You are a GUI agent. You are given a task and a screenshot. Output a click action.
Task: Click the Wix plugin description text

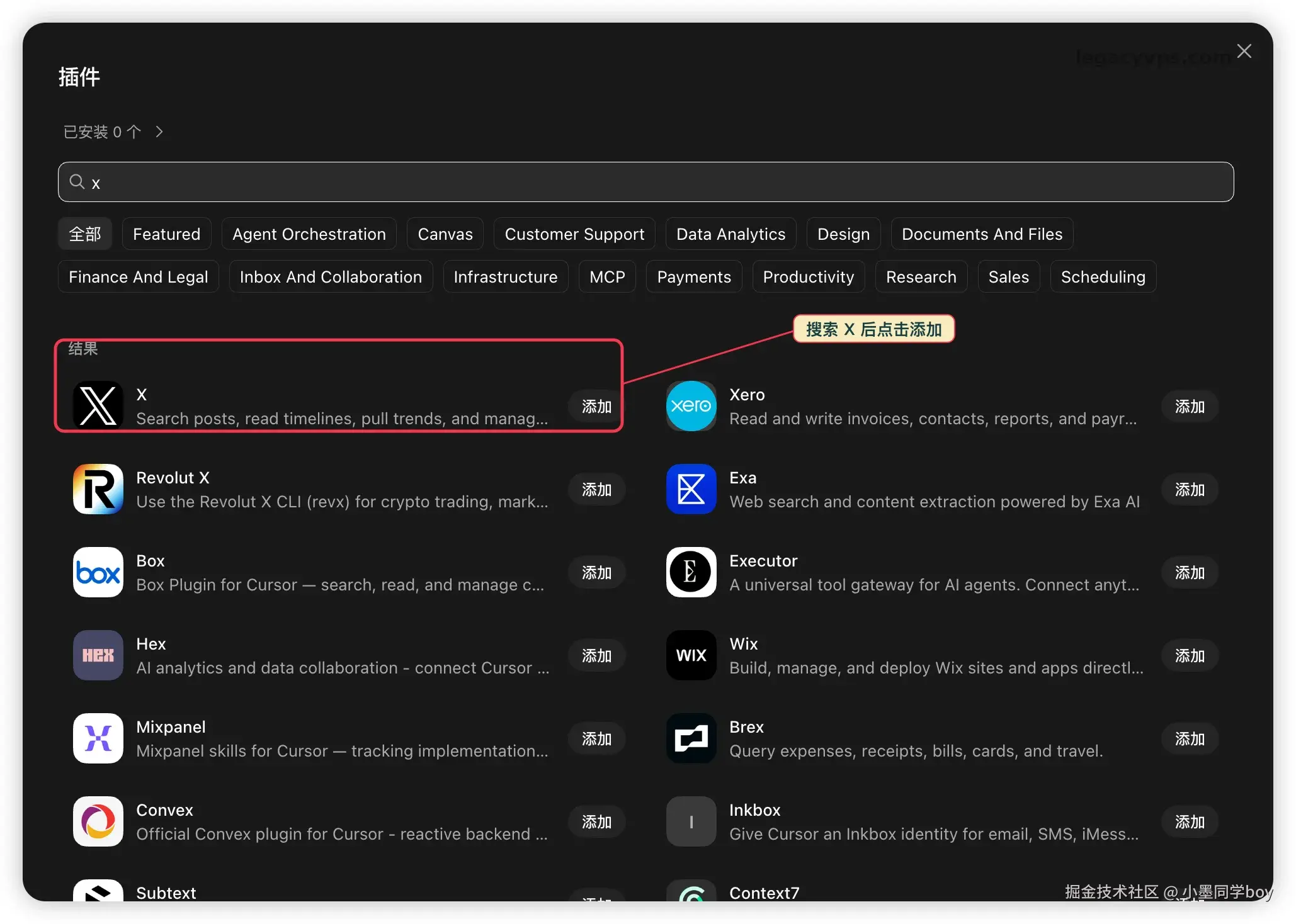pos(936,668)
